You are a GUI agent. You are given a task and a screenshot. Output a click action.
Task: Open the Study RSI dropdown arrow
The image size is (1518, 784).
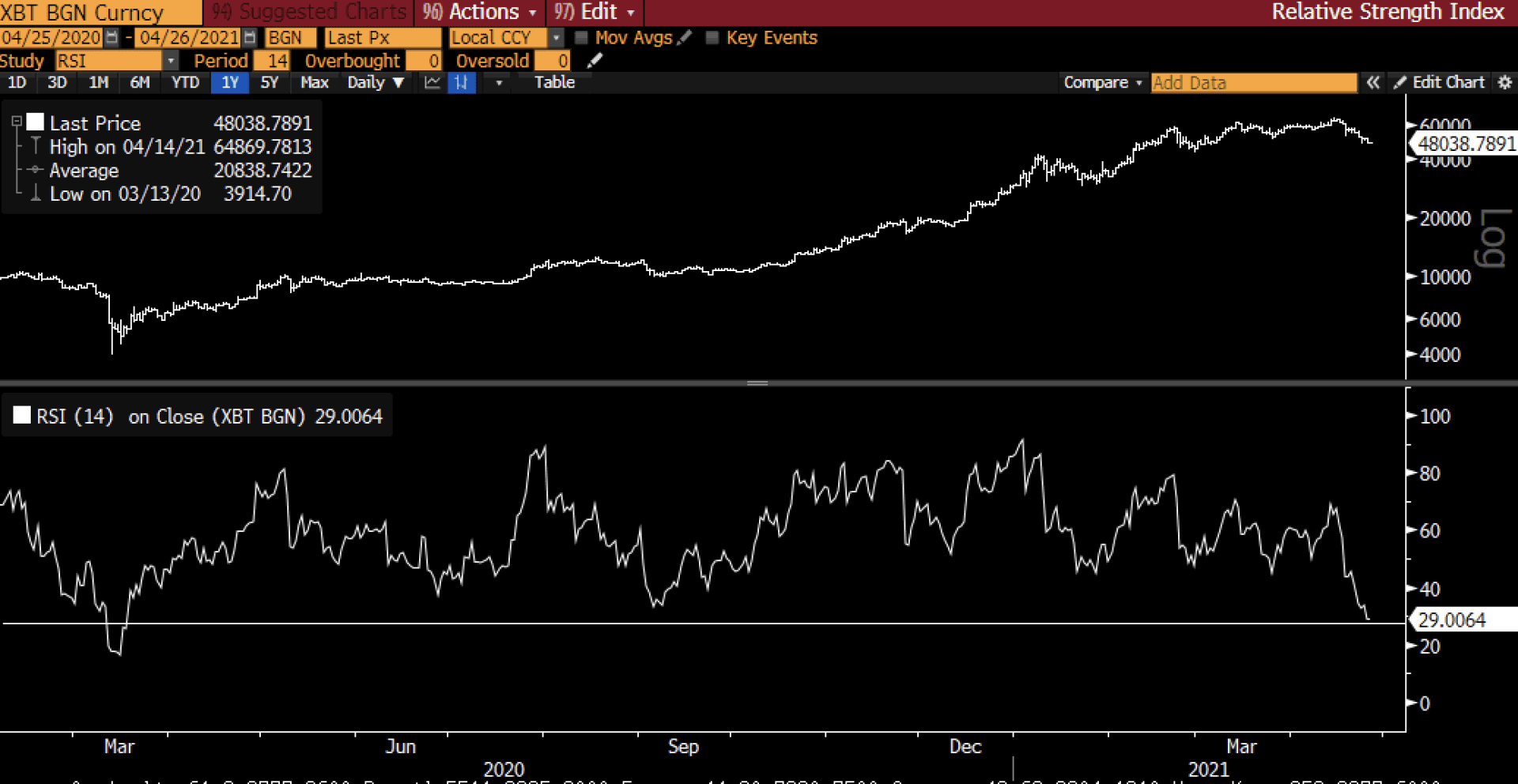tap(171, 61)
